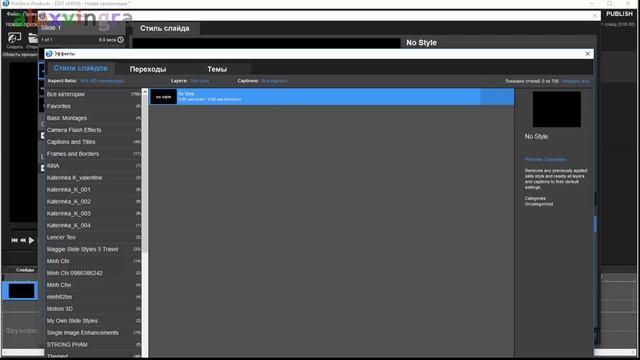Switch to the Темы tab
The height and width of the screenshot is (360, 640).
(x=217, y=69)
